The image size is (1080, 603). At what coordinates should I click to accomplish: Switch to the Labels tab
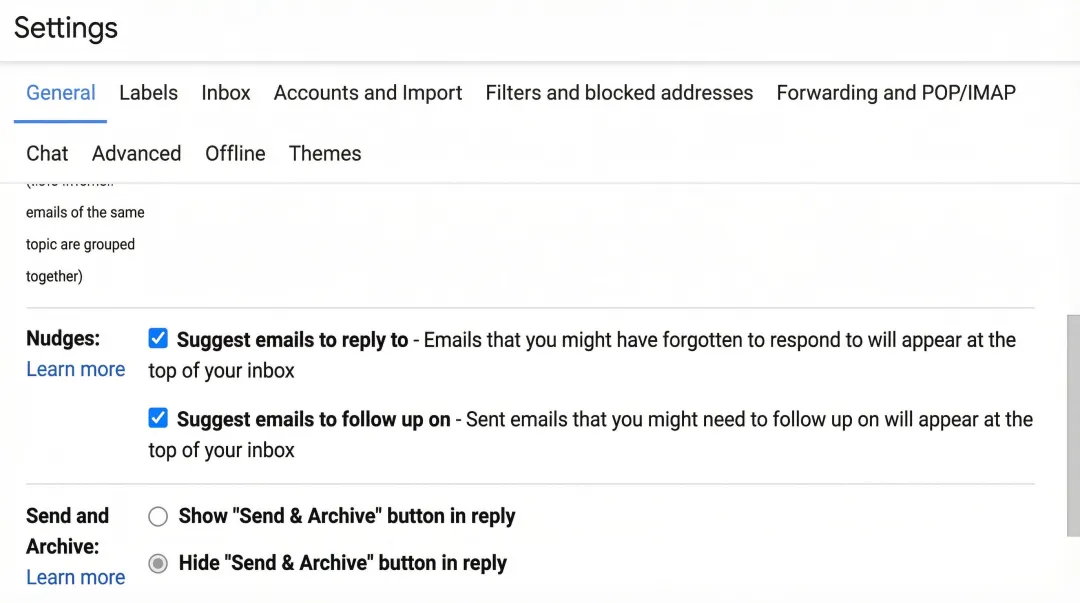point(148,92)
